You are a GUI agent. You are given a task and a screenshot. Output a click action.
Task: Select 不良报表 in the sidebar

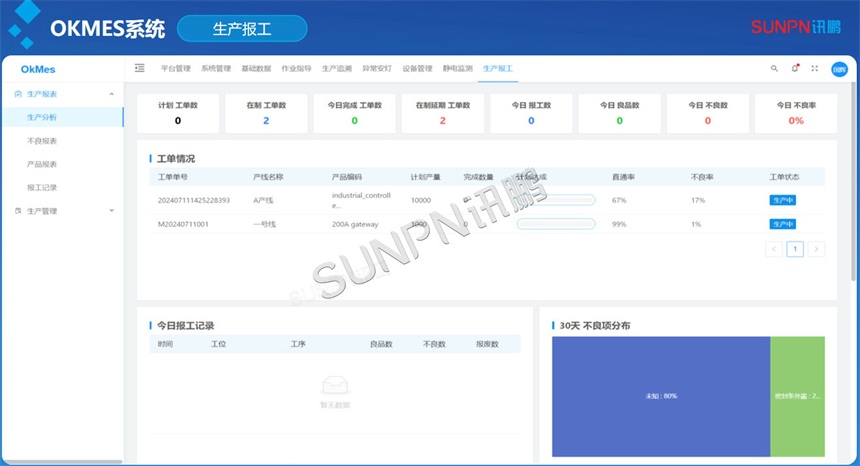pos(42,141)
